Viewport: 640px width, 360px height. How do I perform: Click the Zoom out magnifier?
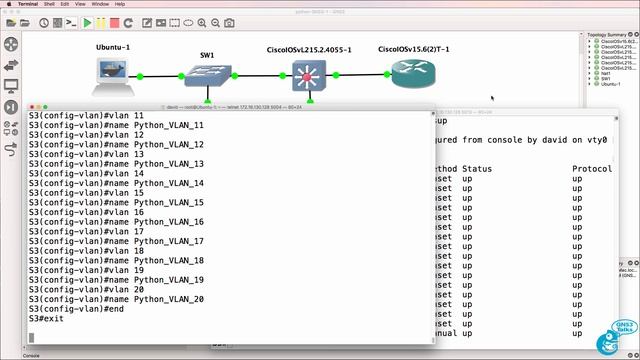click(x=216, y=23)
